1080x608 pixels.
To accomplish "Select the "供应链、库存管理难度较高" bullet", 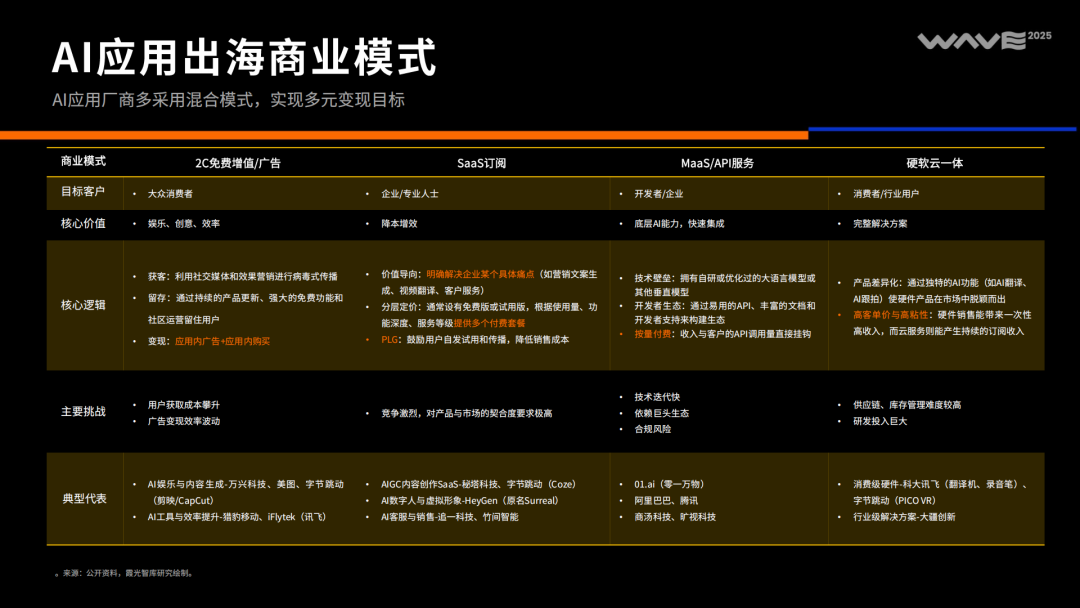I will [x=907, y=405].
